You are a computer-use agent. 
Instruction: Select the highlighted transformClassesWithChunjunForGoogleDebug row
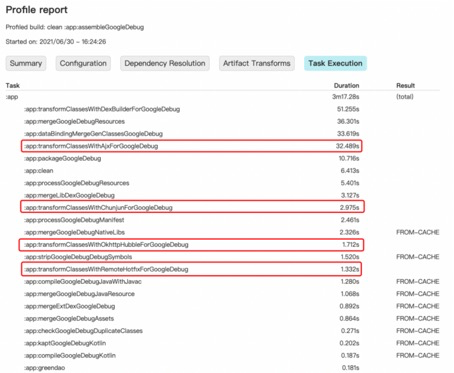193,207
